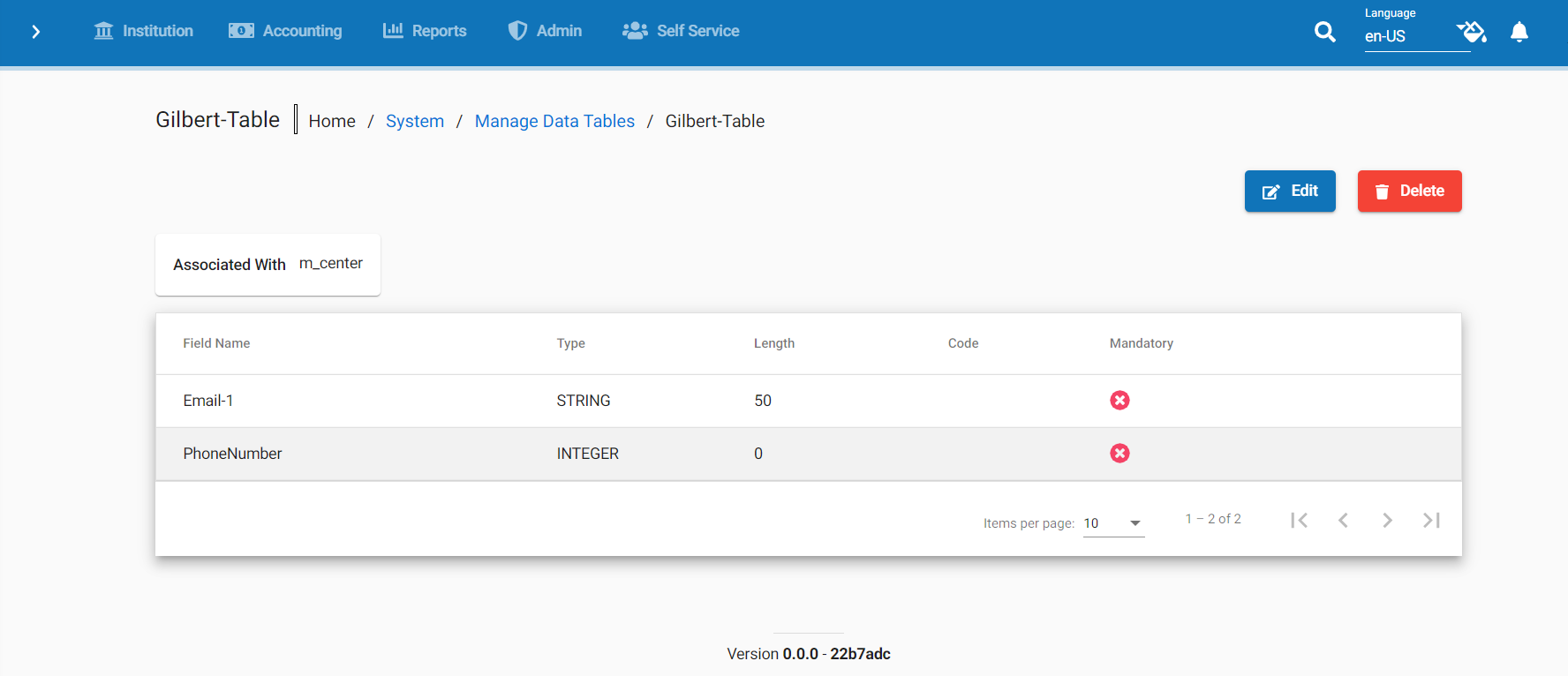Image resolution: width=1568 pixels, height=676 pixels.
Task: Click the Field Name column header
Action: click(216, 343)
